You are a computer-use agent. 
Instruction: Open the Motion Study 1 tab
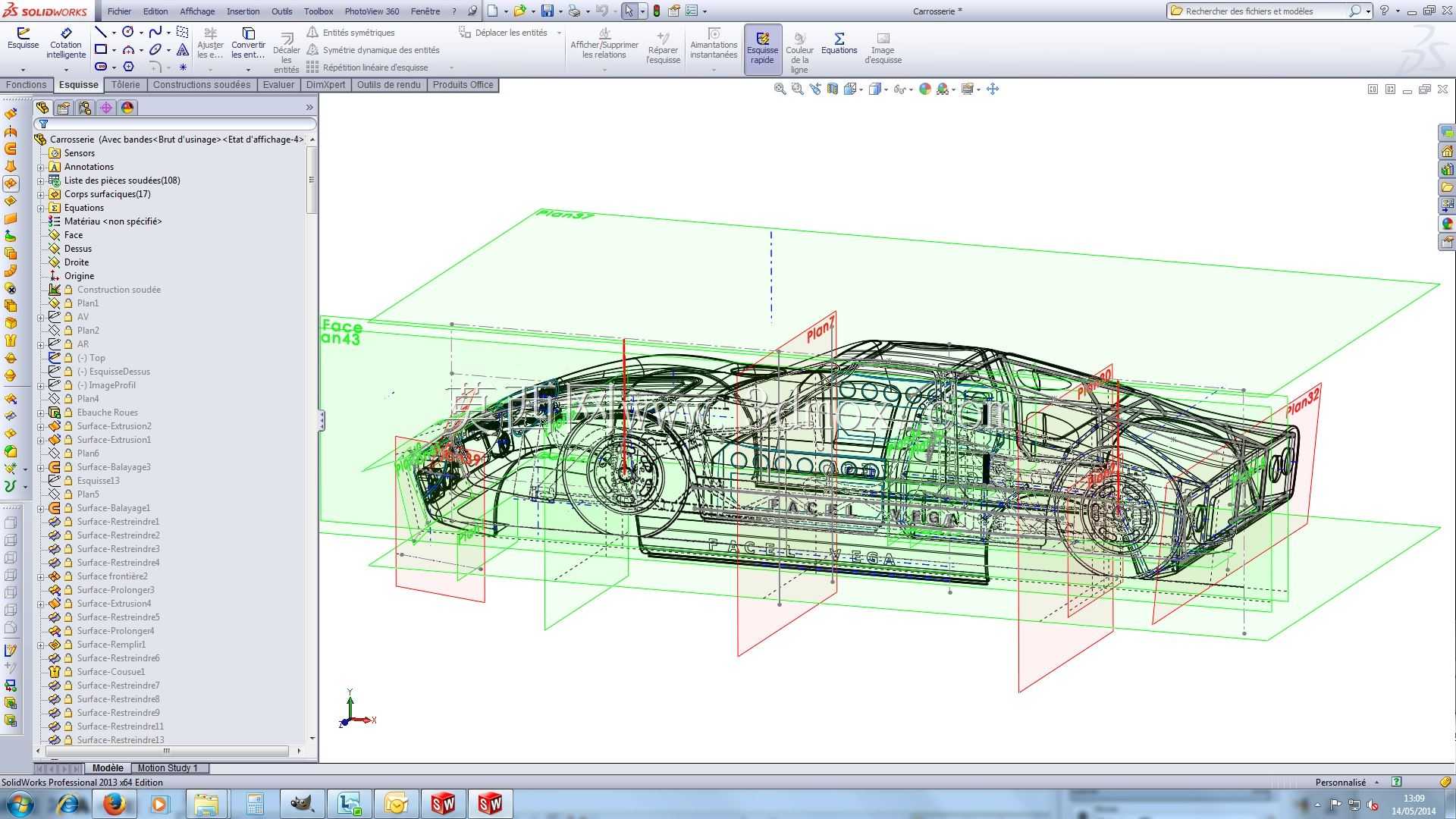coord(168,768)
